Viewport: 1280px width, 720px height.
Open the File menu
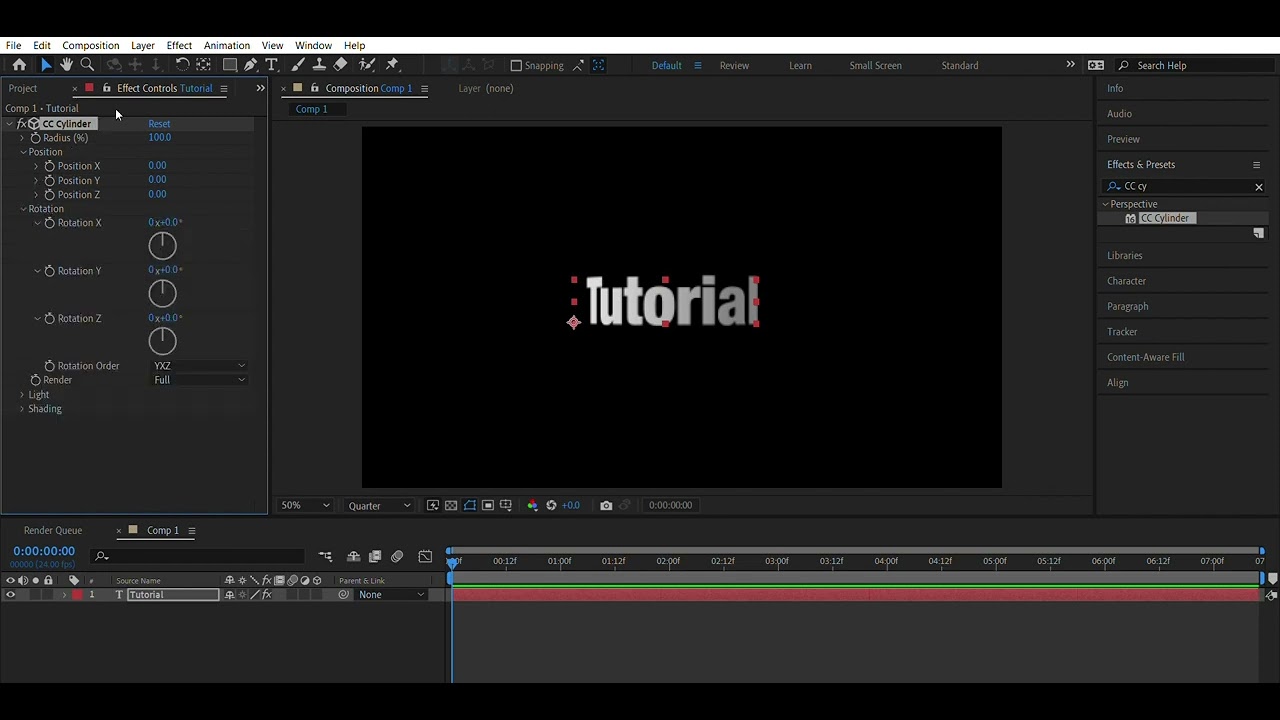[x=14, y=45]
